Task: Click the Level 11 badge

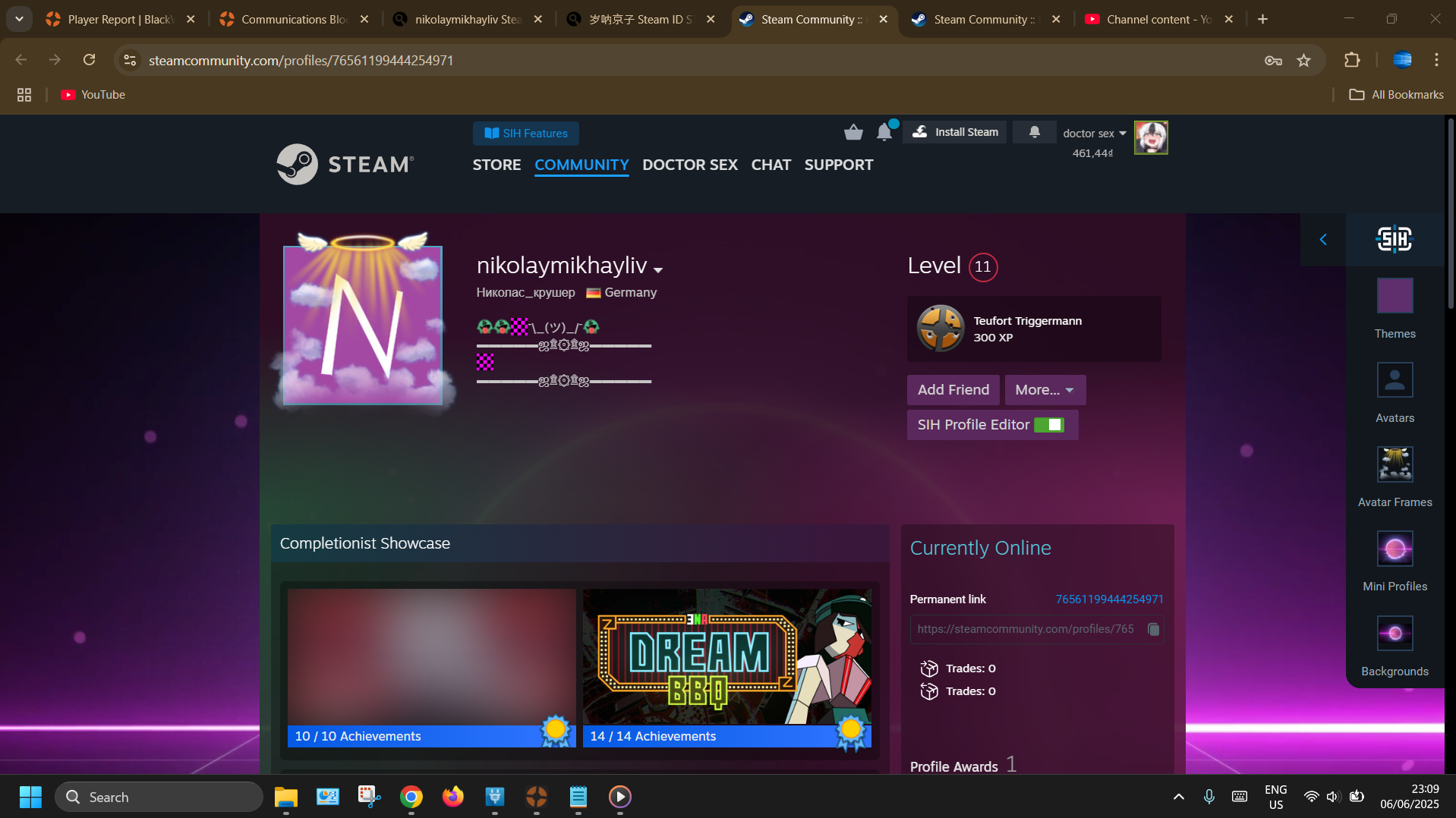Action: pyautogui.click(x=982, y=267)
